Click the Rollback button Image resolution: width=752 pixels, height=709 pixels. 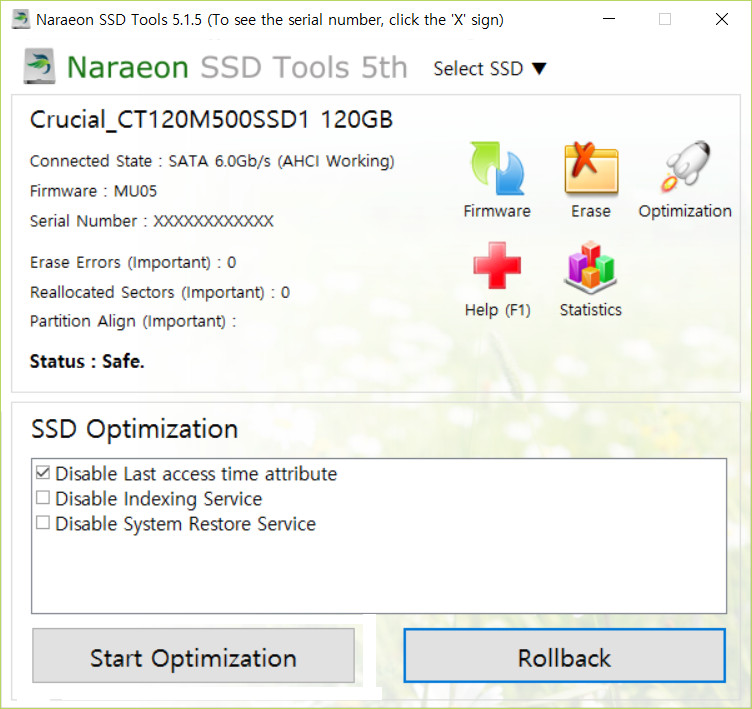pyautogui.click(x=564, y=656)
